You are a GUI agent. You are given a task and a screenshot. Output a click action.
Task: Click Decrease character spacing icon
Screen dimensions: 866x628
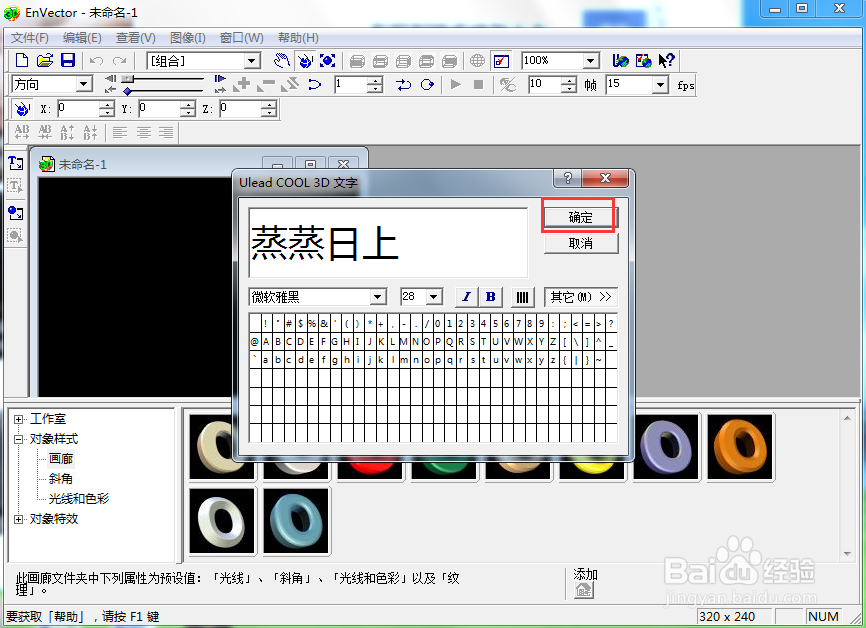click(45, 132)
